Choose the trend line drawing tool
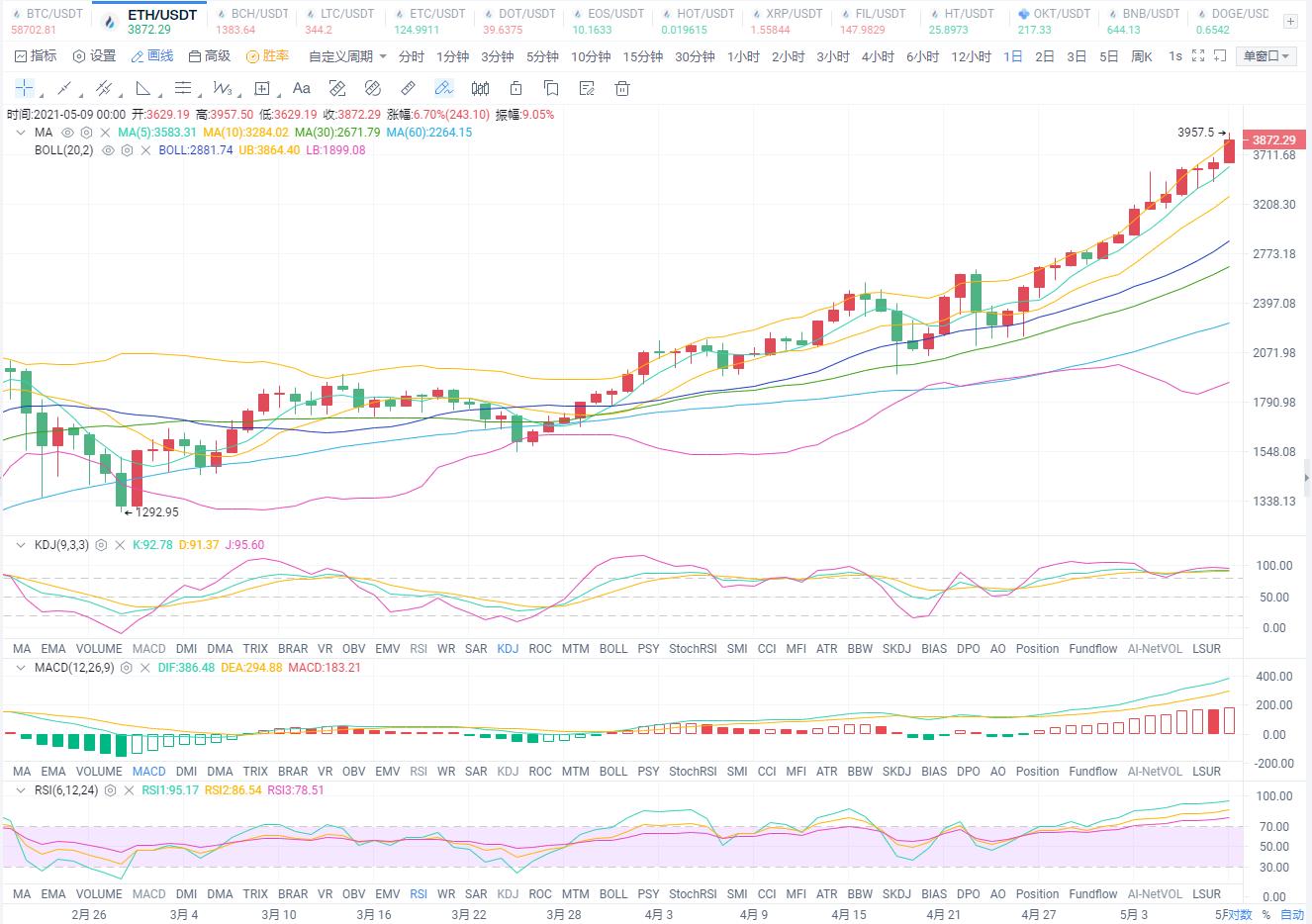1312x924 pixels. [64, 88]
